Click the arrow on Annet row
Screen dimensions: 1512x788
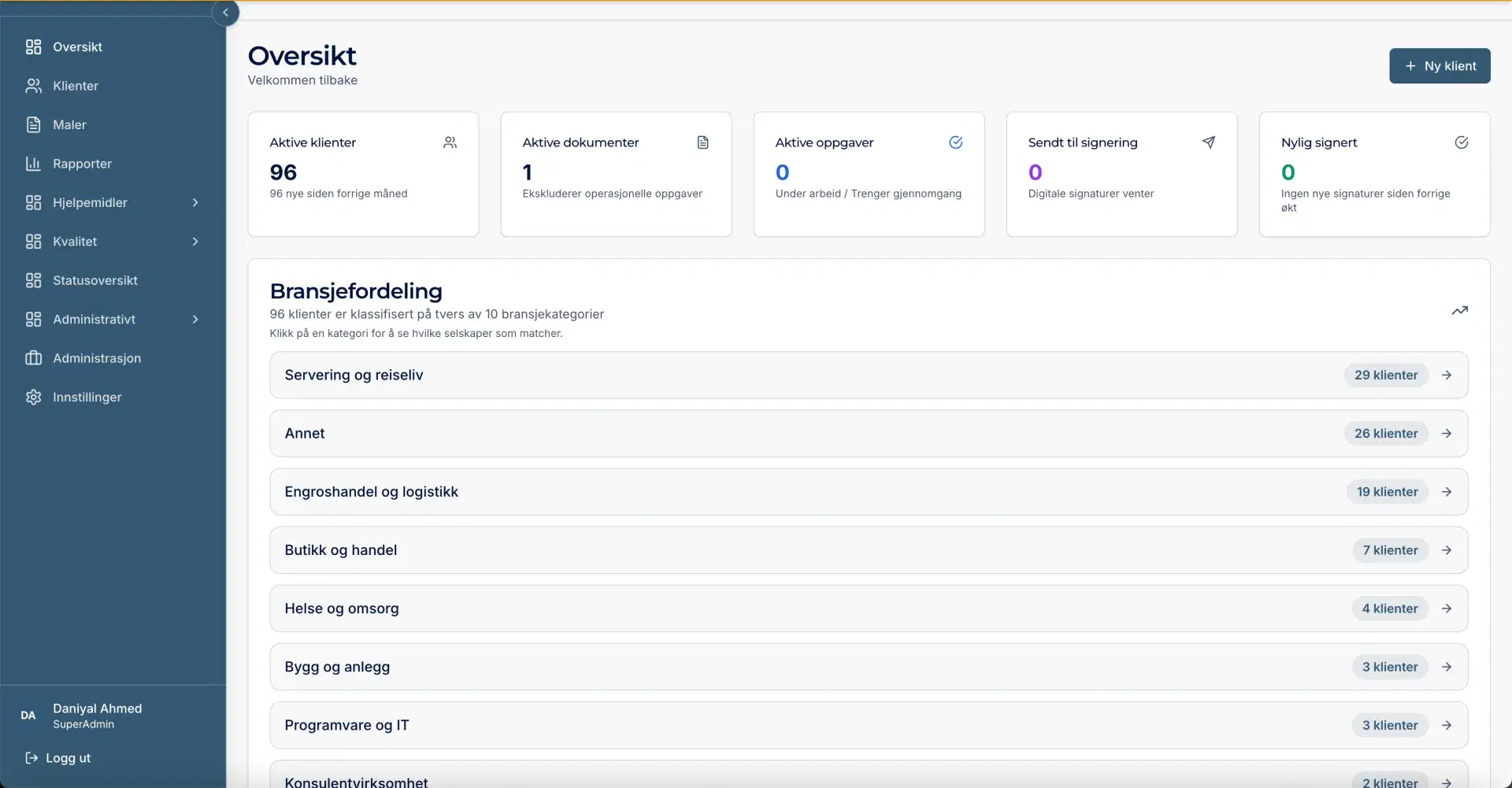(x=1447, y=434)
